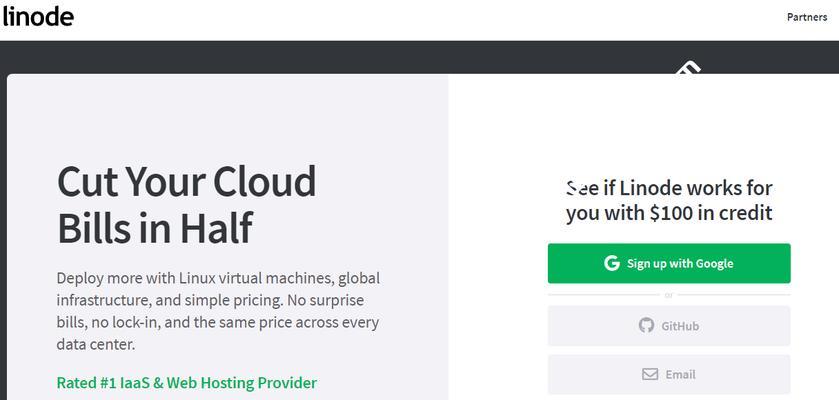Click the 'or' divider between sign-up options

click(668, 295)
